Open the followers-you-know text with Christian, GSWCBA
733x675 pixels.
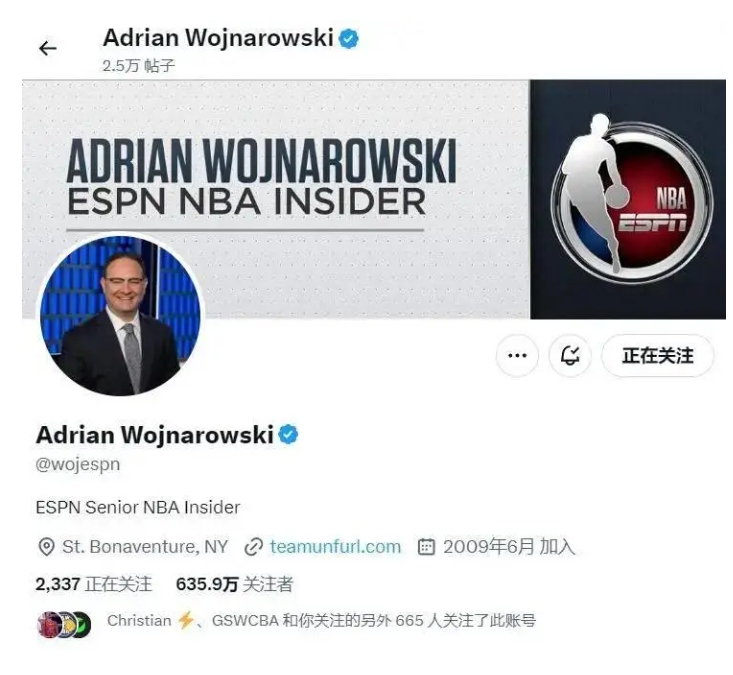tap(321, 621)
